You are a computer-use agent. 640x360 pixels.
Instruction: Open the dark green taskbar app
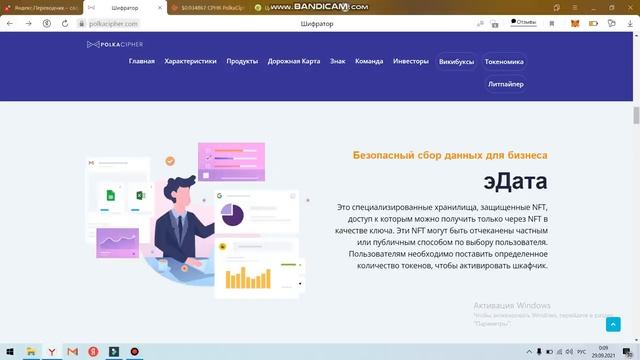(114, 351)
